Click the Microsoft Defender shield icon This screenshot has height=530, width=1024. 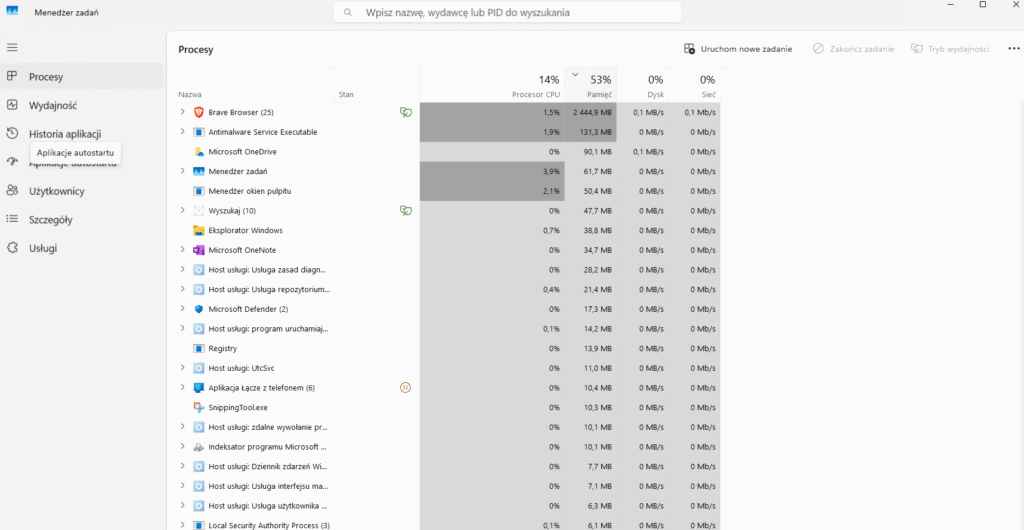tap(199, 309)
